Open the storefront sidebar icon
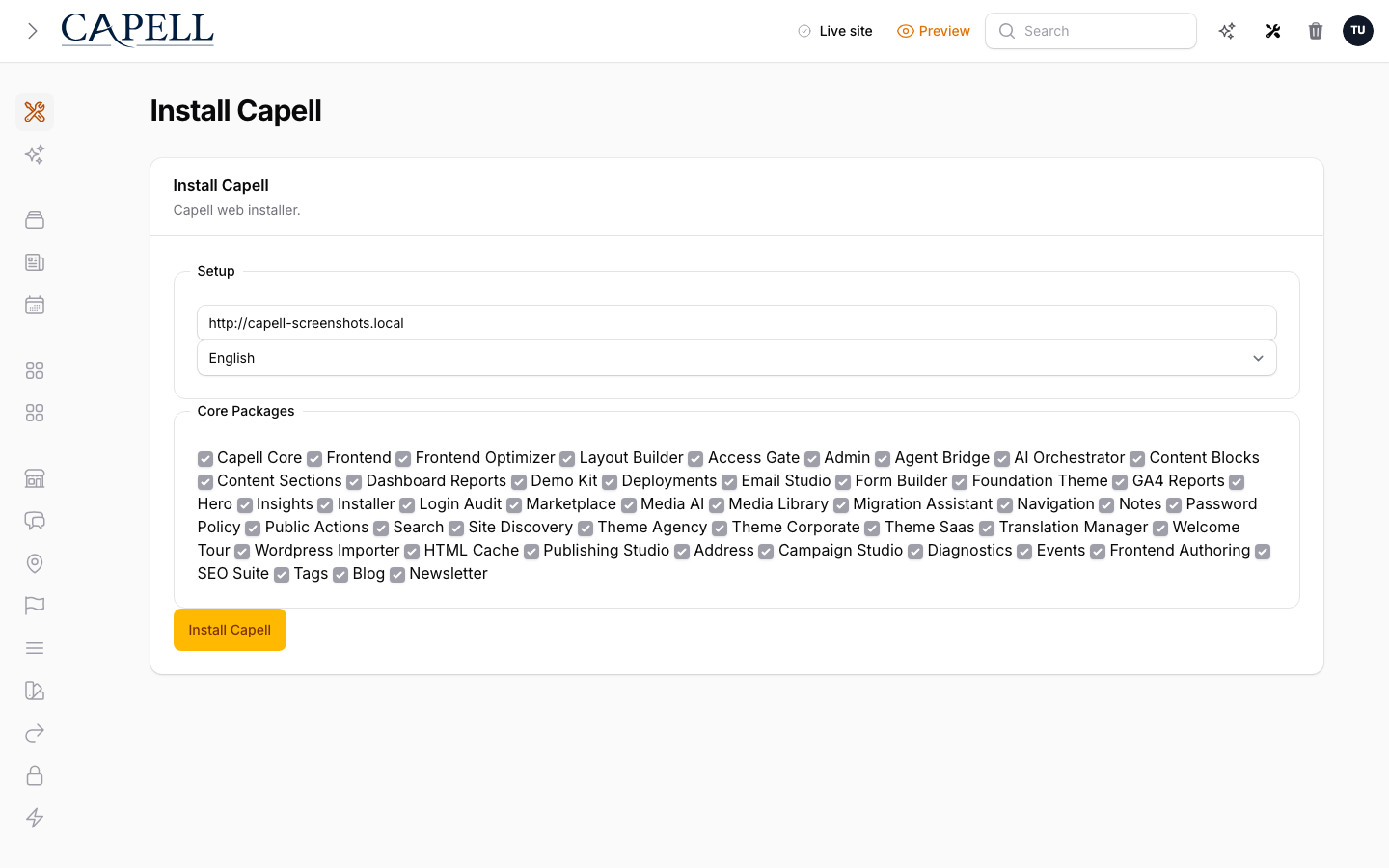 tap(35, 478)
